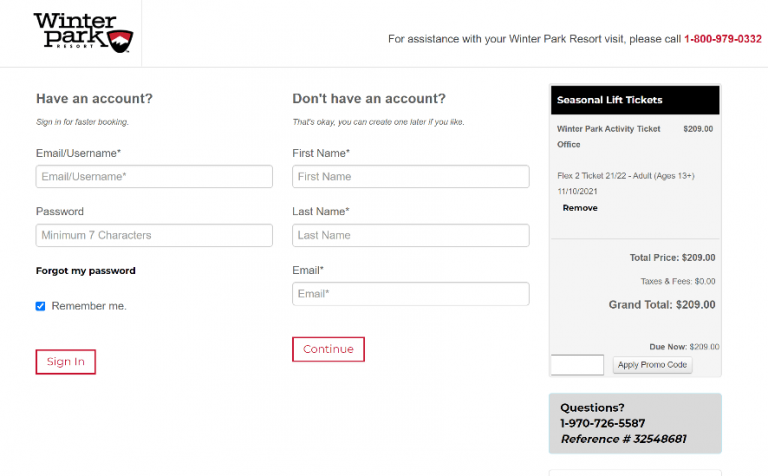Image resolution: width=768 pixels, height=476 pixels.
Task: Select the Questions phone number 1-970-726-5587
Action: point(602,423)
